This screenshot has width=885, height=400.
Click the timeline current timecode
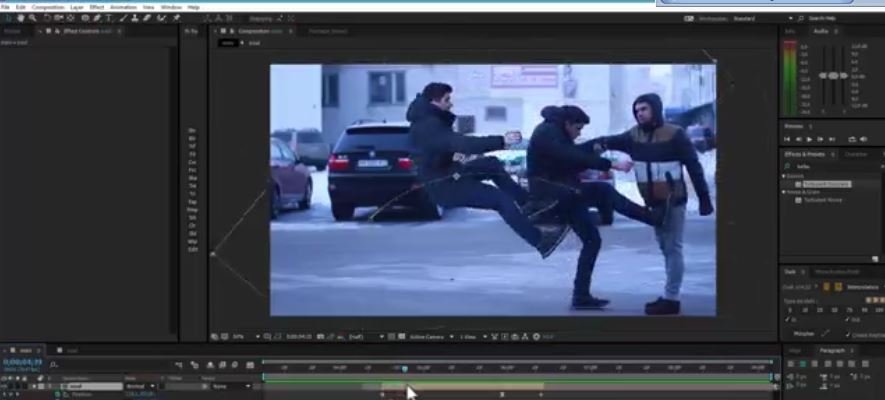coord(23,362)
